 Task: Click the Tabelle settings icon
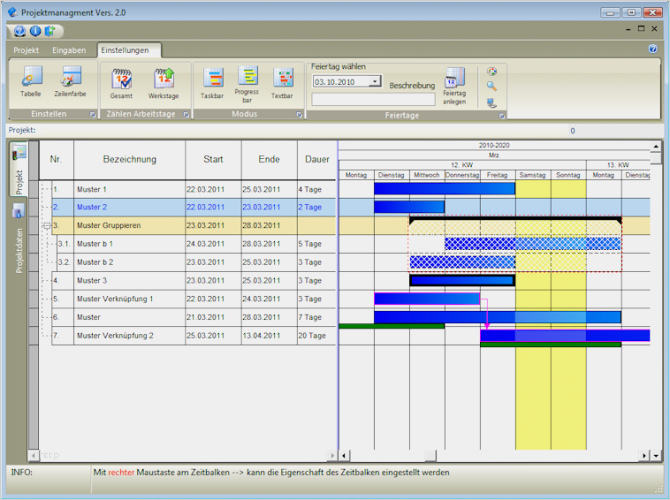tap(31, 78)
